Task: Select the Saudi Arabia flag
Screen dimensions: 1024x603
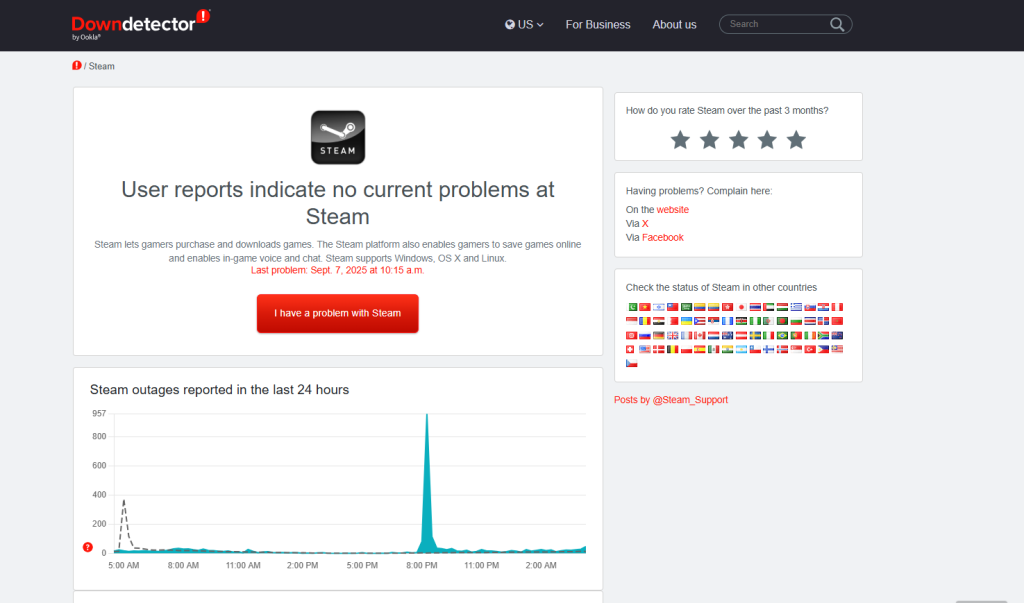Action: click(x=686, y=307)
